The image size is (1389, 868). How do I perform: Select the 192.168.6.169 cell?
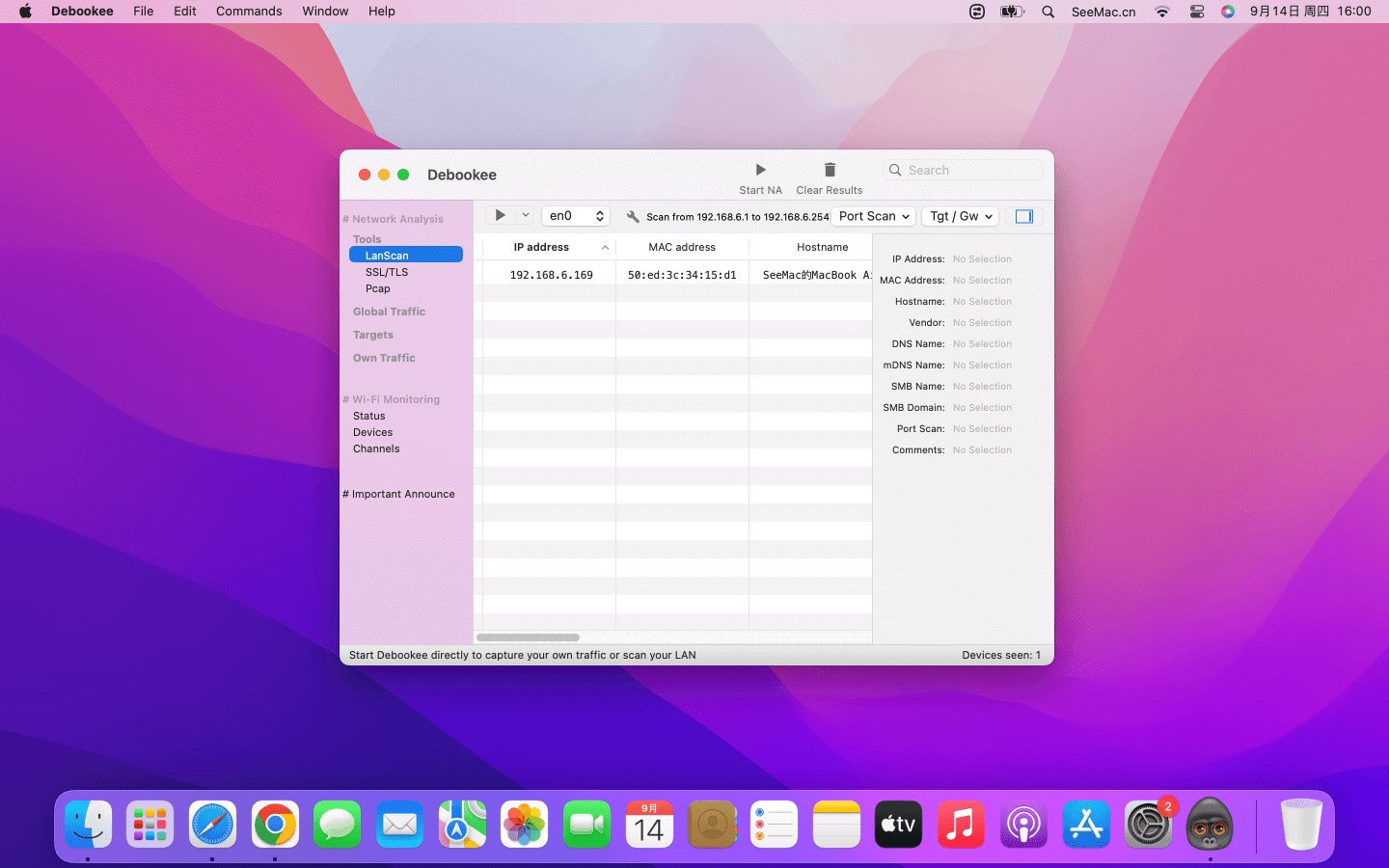551,275
